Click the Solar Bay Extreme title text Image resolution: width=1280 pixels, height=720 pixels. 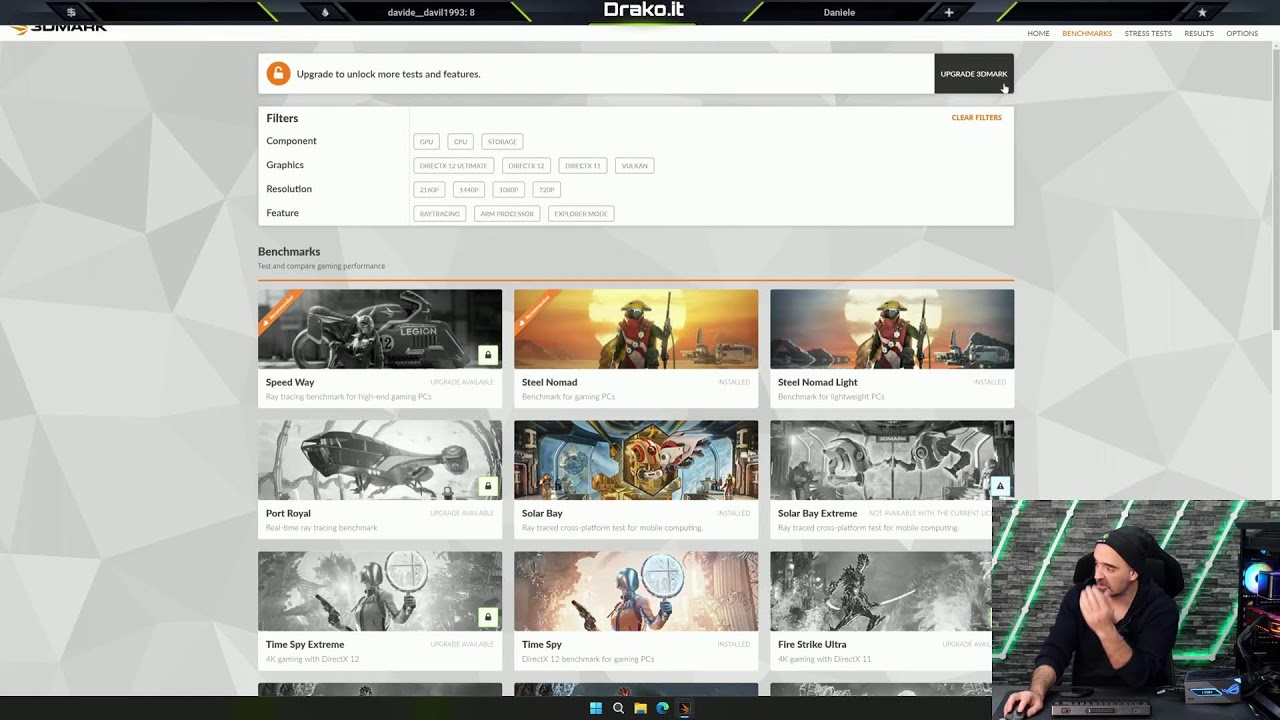tap(817, 513)
